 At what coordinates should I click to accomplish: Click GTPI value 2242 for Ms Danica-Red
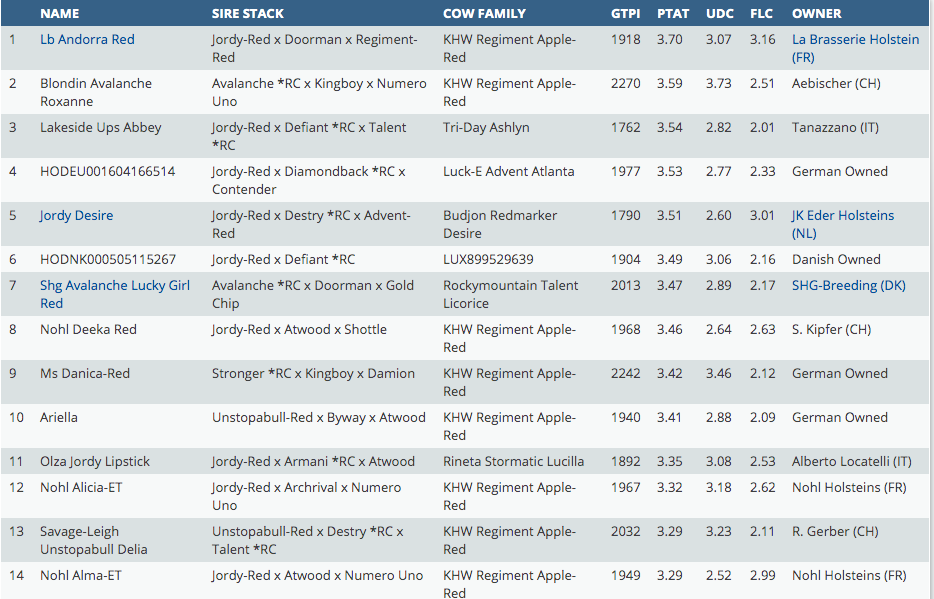tap(625, 374)
